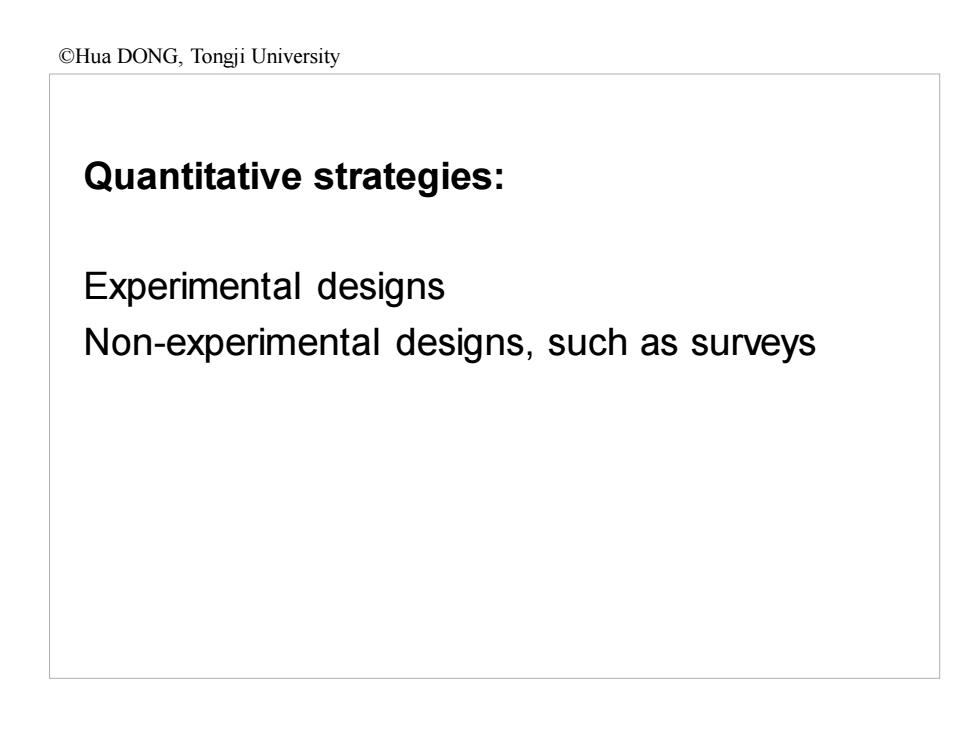Click 'designs' after the word Experimental

(x=381, y=288)
